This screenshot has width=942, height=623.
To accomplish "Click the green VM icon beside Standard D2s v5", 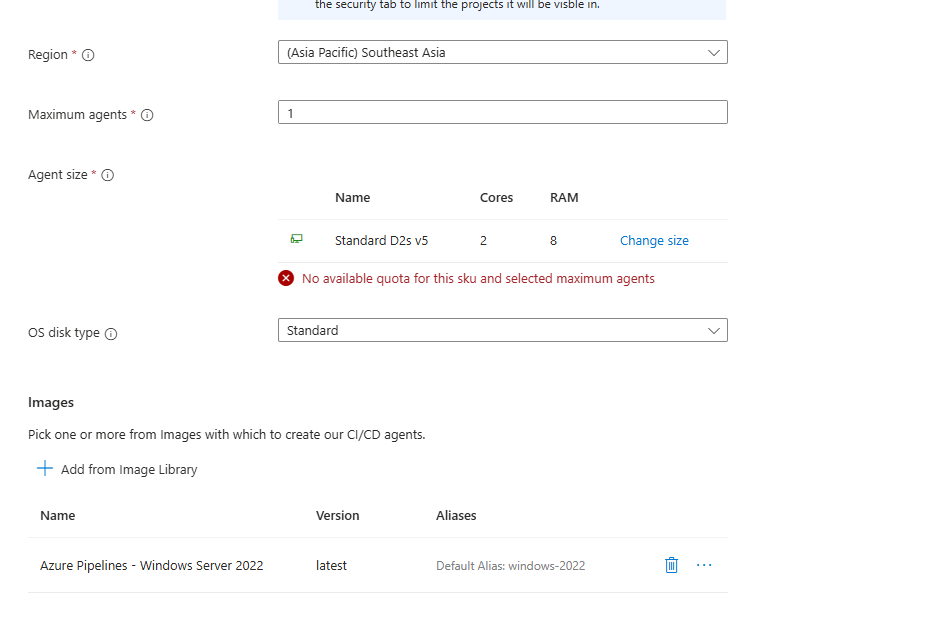I will coord(296,239).
